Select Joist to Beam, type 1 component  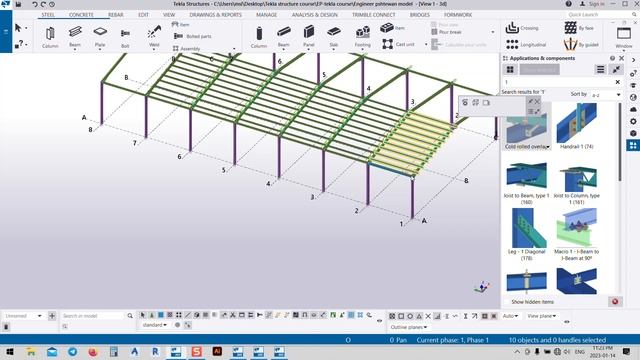click(527, 184)
